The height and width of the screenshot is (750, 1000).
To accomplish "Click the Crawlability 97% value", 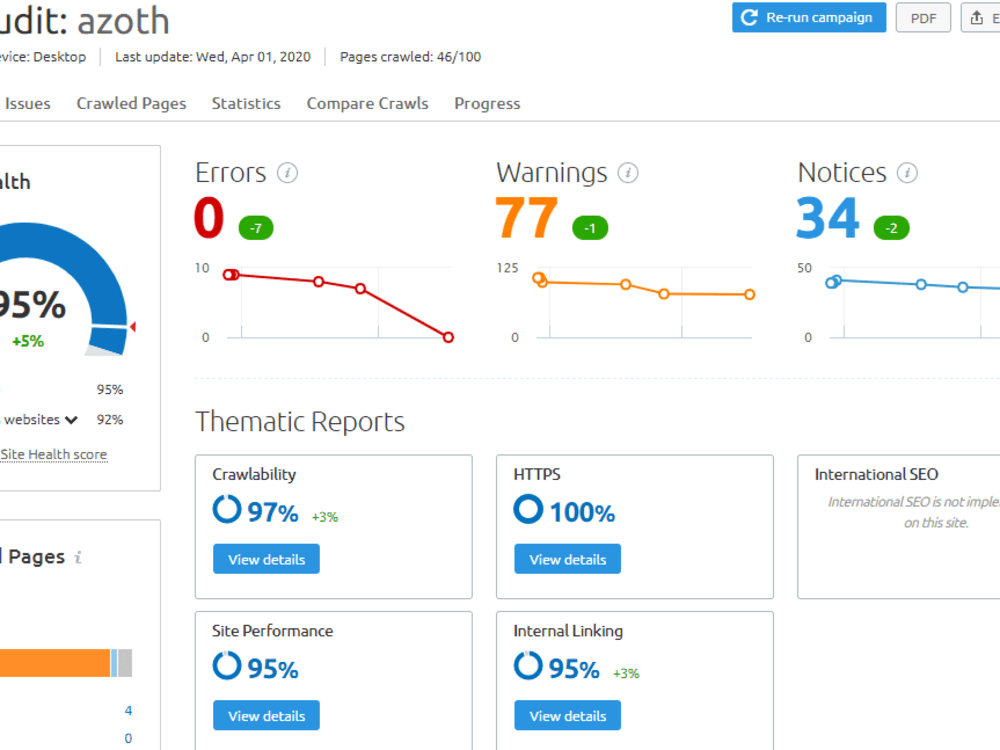I will tap(273, 512).
